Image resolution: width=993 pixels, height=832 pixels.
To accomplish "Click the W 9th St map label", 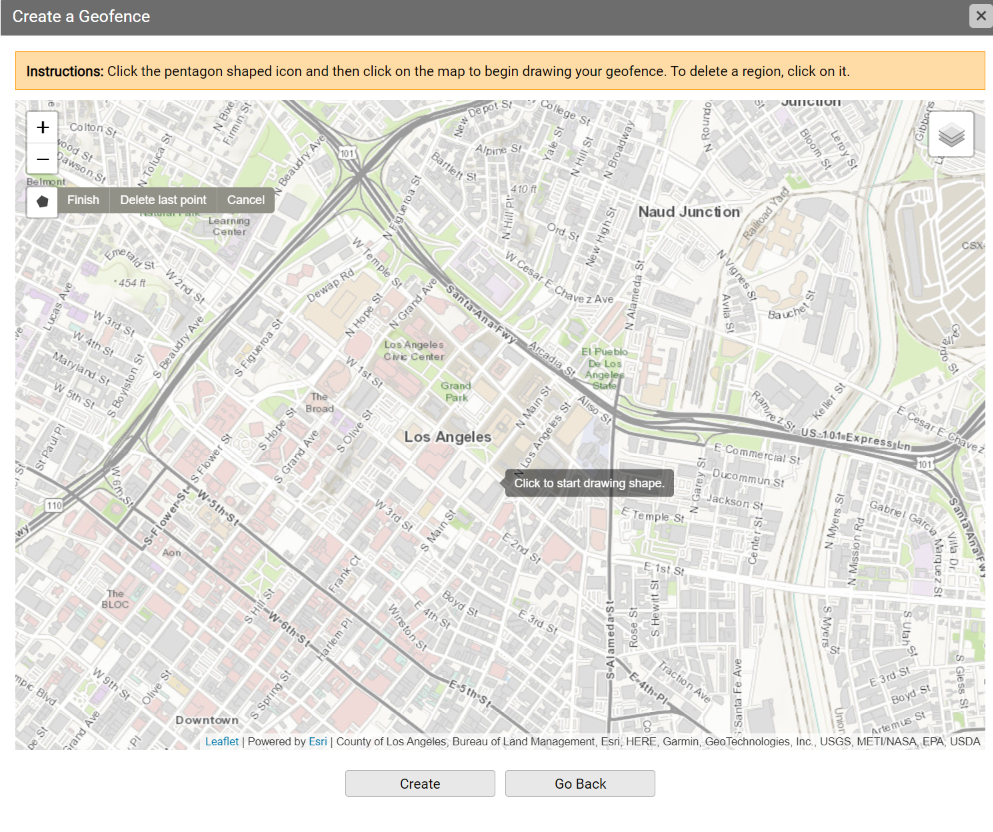I will coord(111,684).
